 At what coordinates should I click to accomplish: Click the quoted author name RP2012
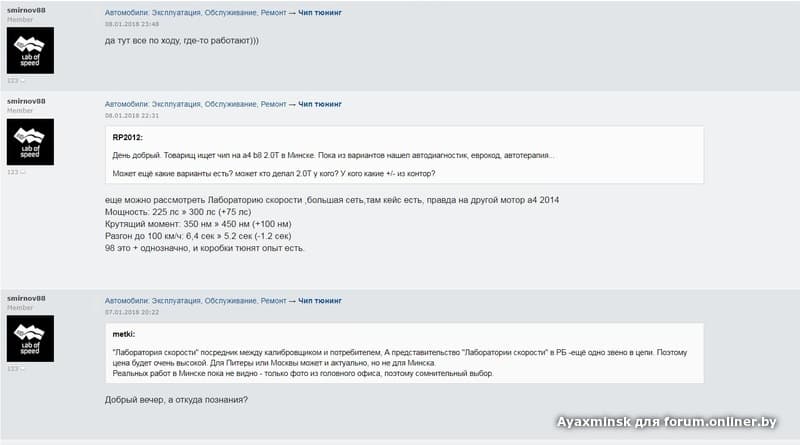point(127,137)
